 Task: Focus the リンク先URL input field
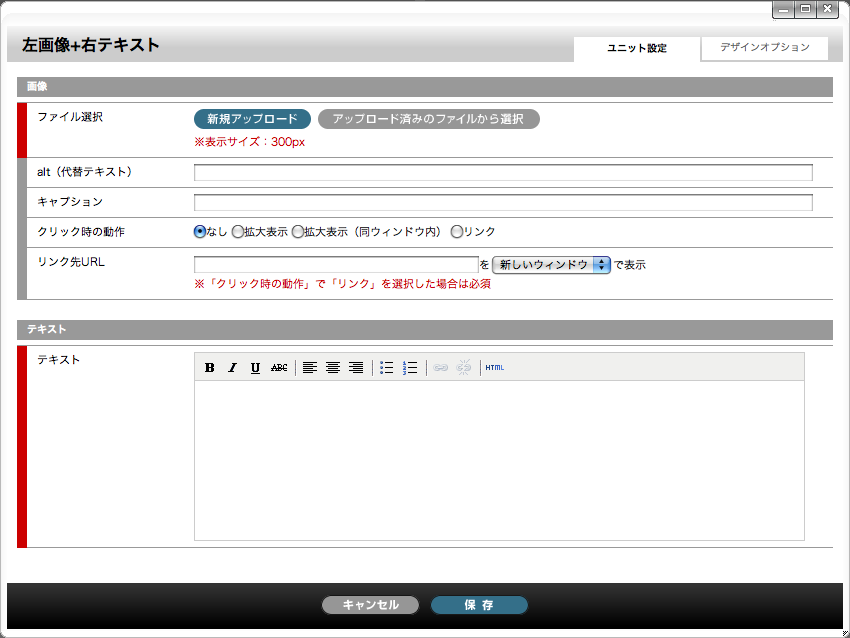point(336,265)
